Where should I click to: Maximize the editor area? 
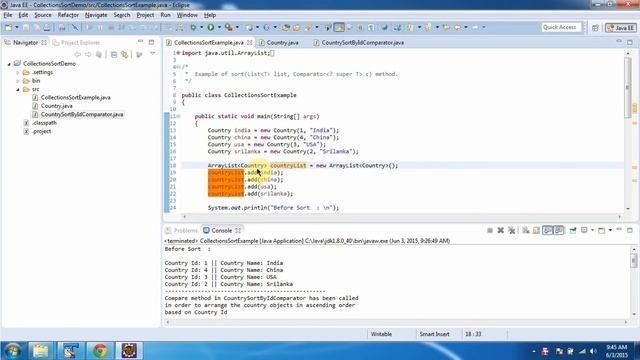pos(630,42)
